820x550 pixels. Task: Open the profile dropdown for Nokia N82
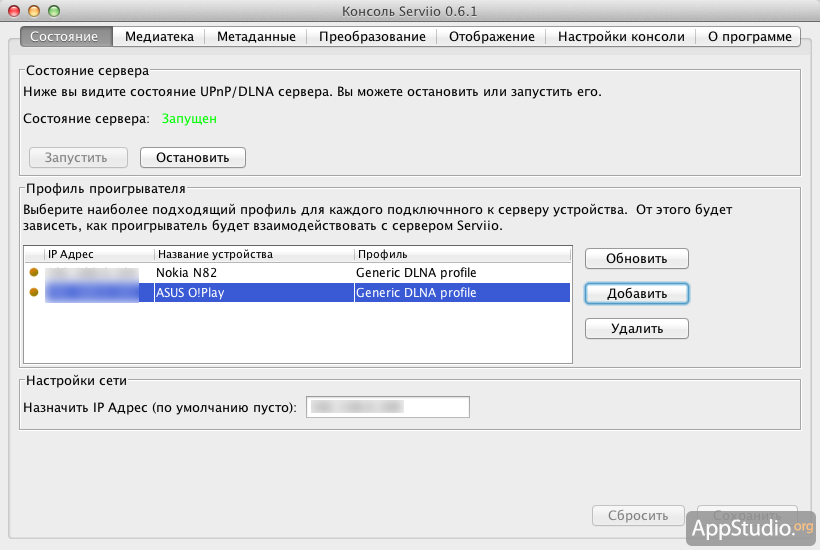[x=460, y=273]
